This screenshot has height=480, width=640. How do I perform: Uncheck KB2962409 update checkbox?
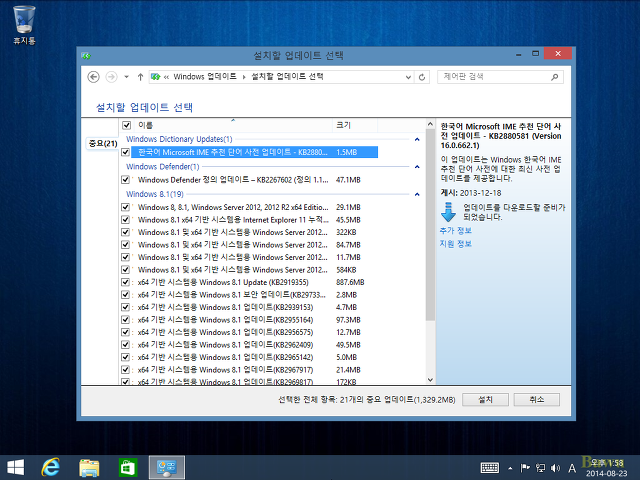pyautogui.click(x=125, y=345)
